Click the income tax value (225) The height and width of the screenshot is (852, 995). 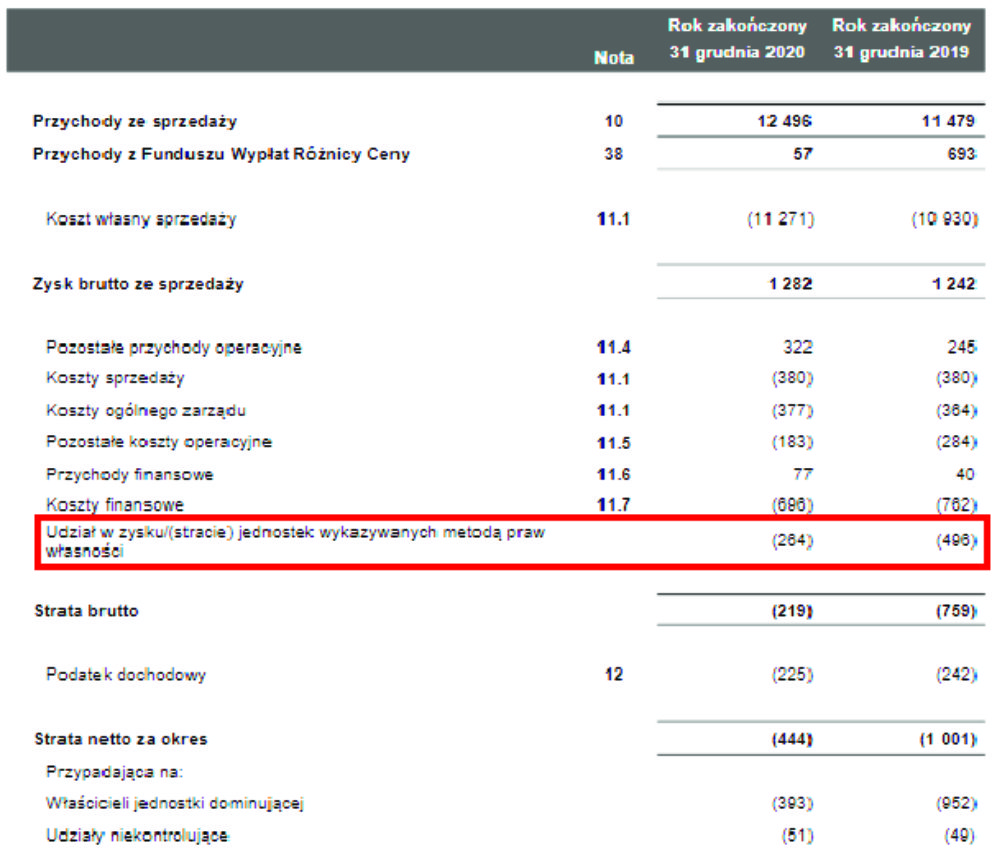793,674
